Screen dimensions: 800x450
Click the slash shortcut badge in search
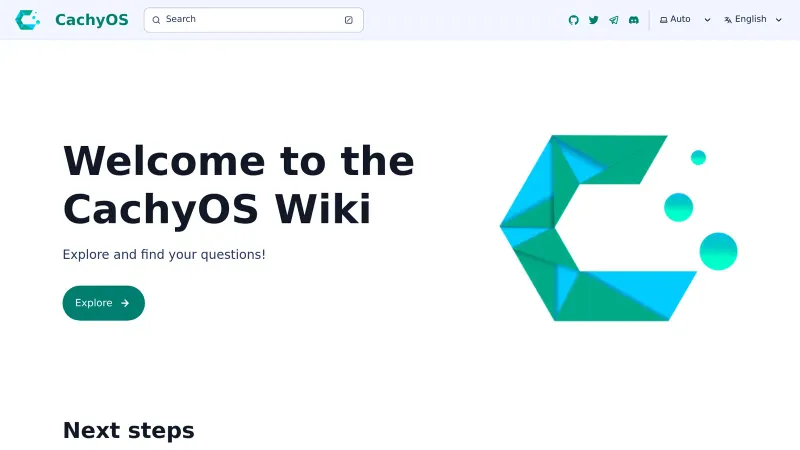pos(348,20)
